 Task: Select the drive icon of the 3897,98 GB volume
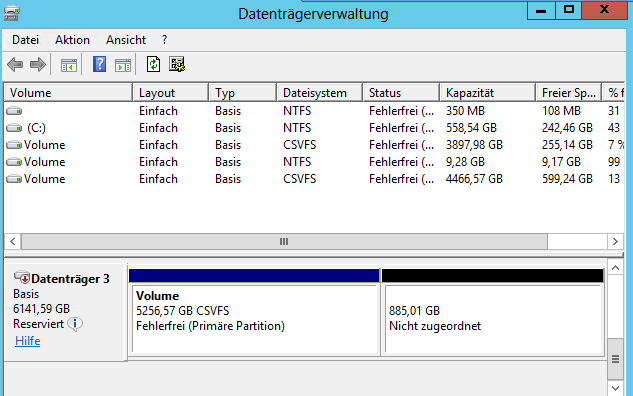tap(14, 145)
